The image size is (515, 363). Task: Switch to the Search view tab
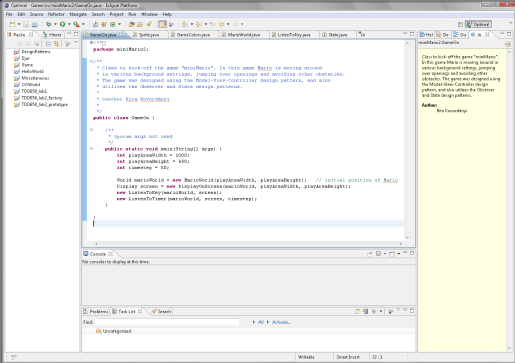pos(161,311)
